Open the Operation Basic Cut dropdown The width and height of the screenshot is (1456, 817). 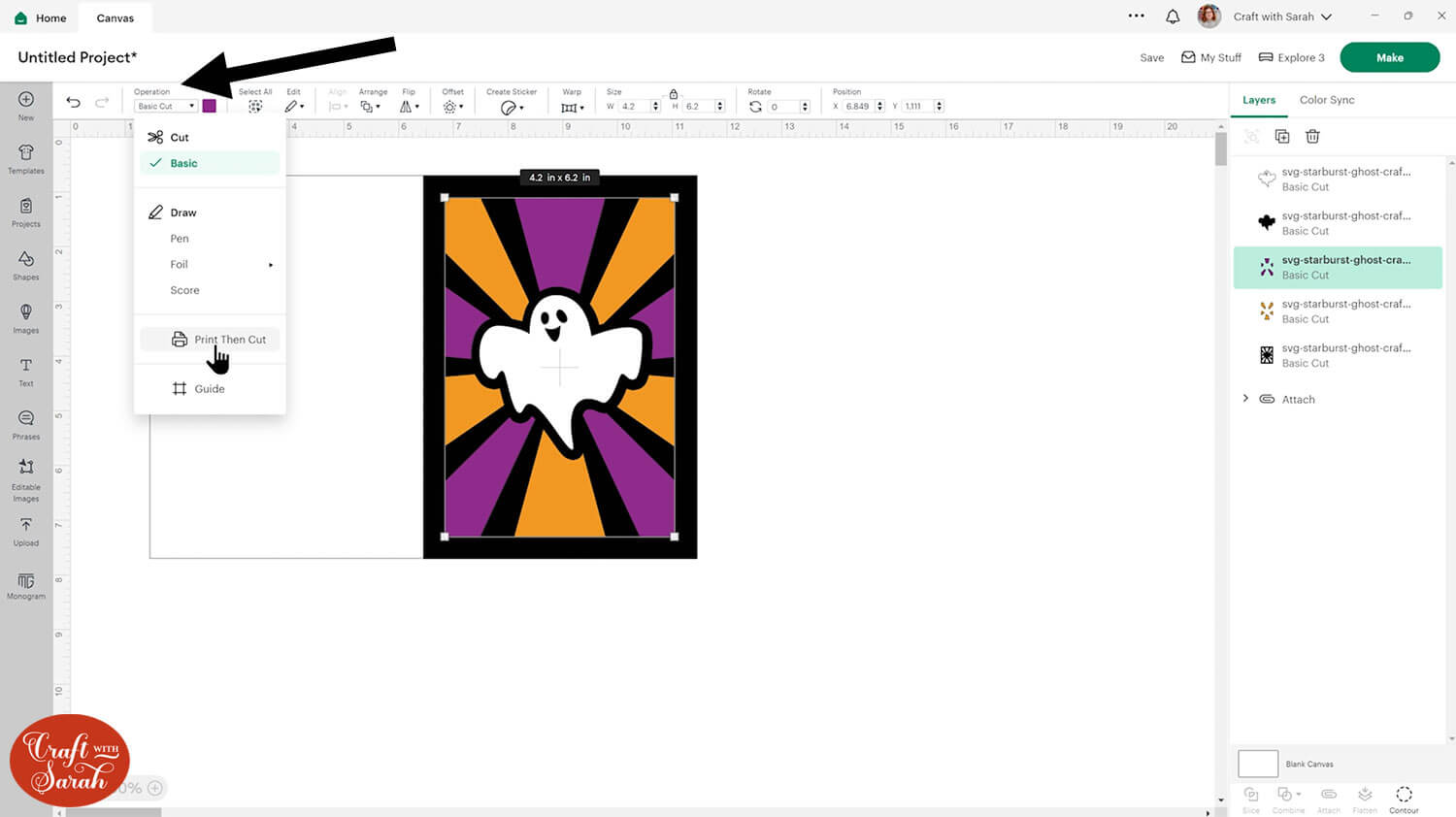pyautogui.click(x=166, y=106)
